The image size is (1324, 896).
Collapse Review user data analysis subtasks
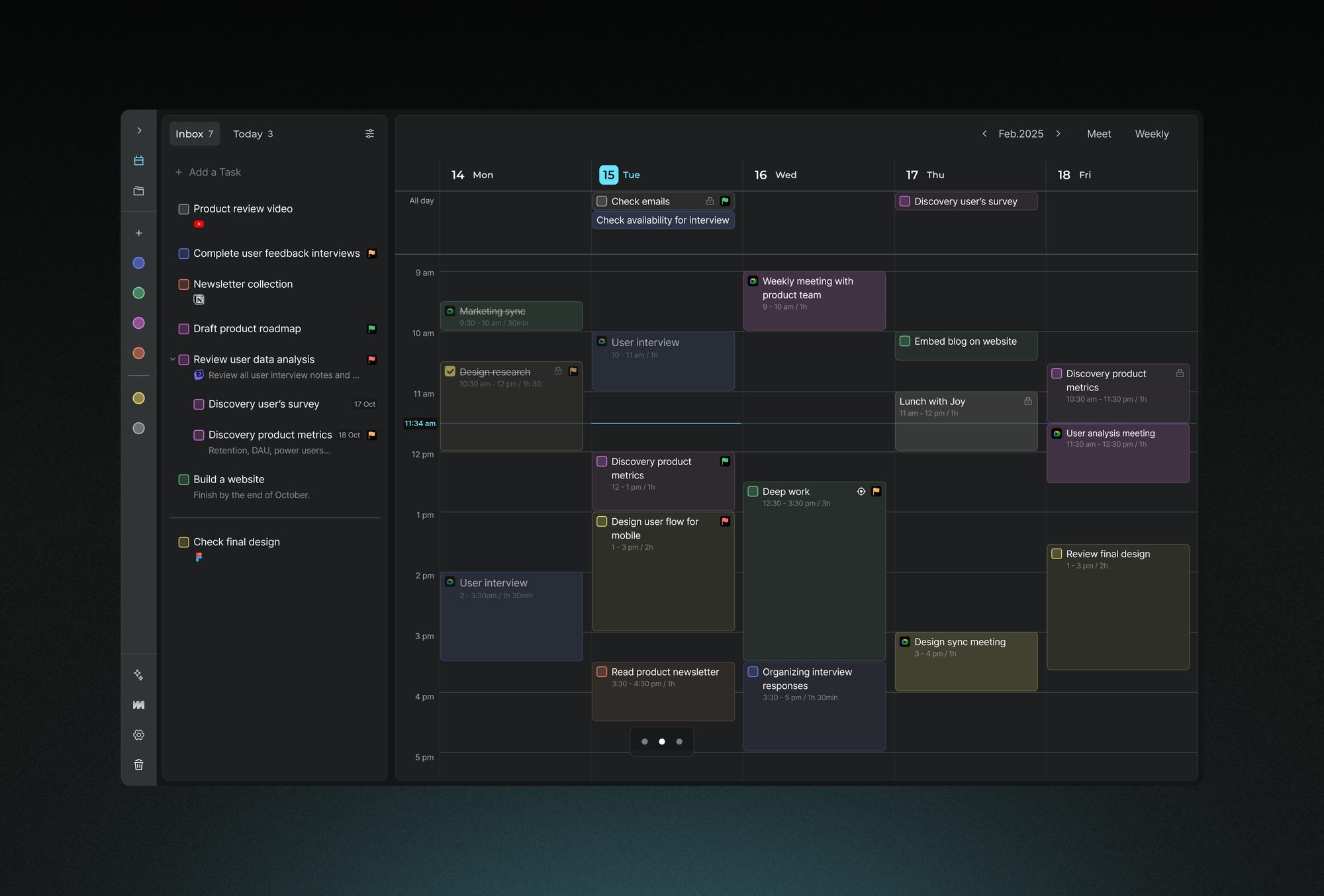[x=173, y=359]
